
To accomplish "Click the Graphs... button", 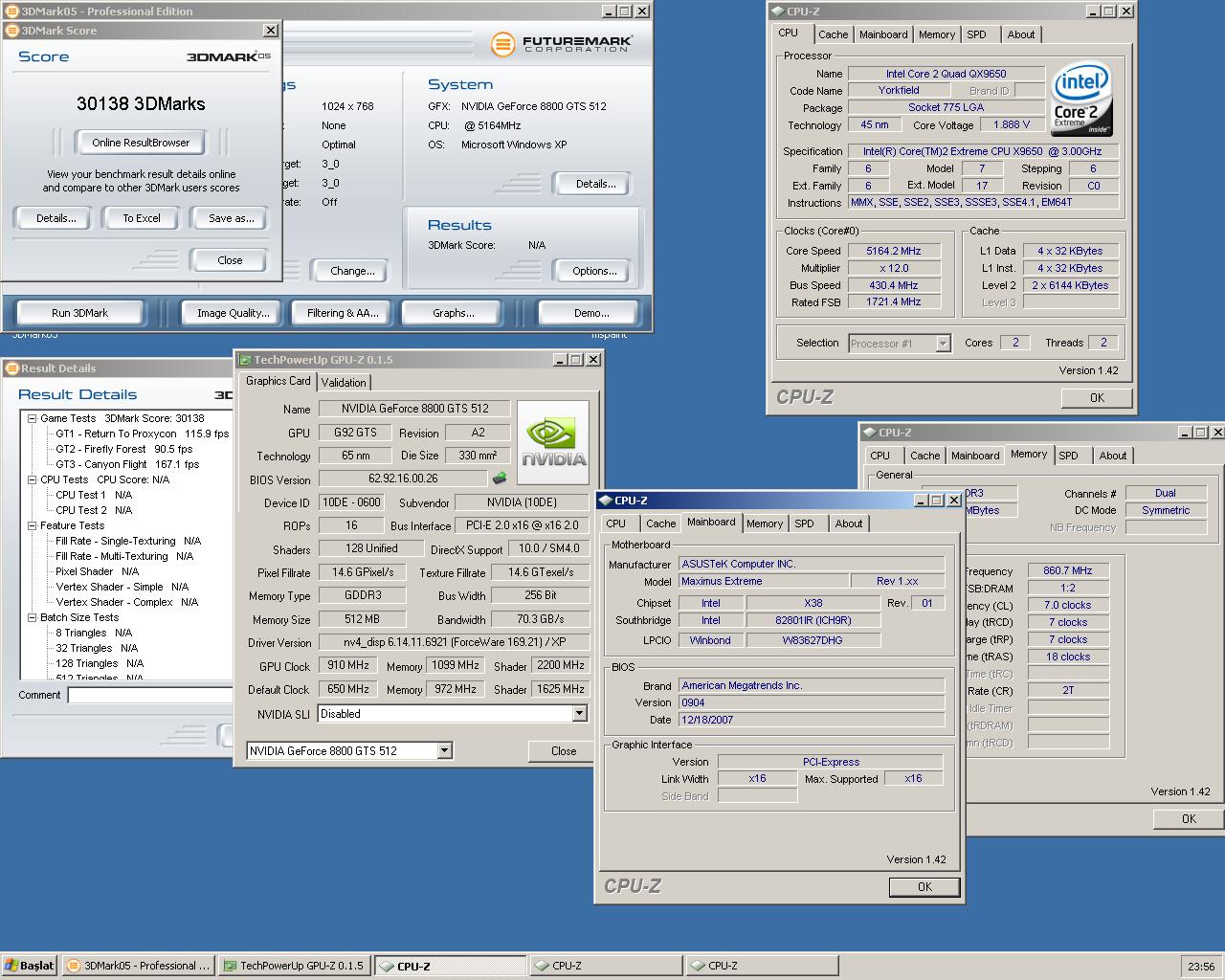I will tap(454, 313).
